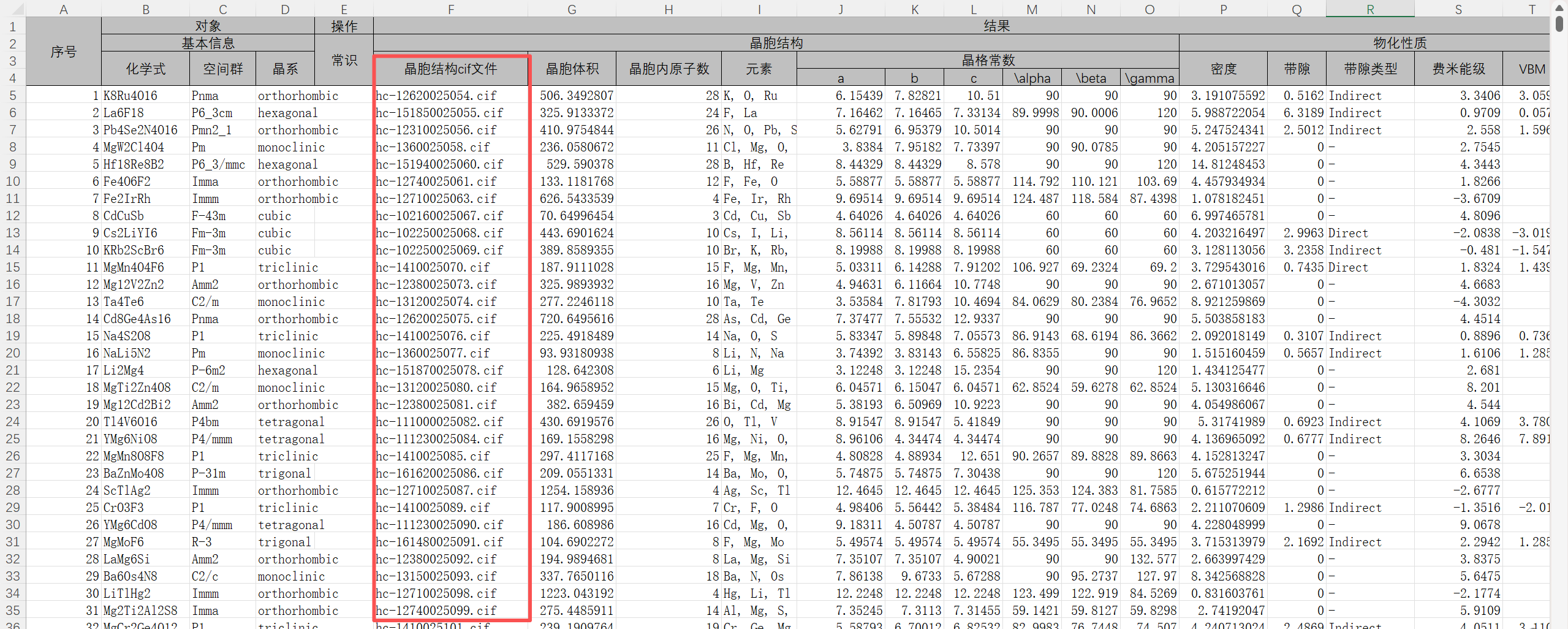1568x629 pixels.
Task: Select the 费米能级 header cell
Action: click(x=1458, y=69)
